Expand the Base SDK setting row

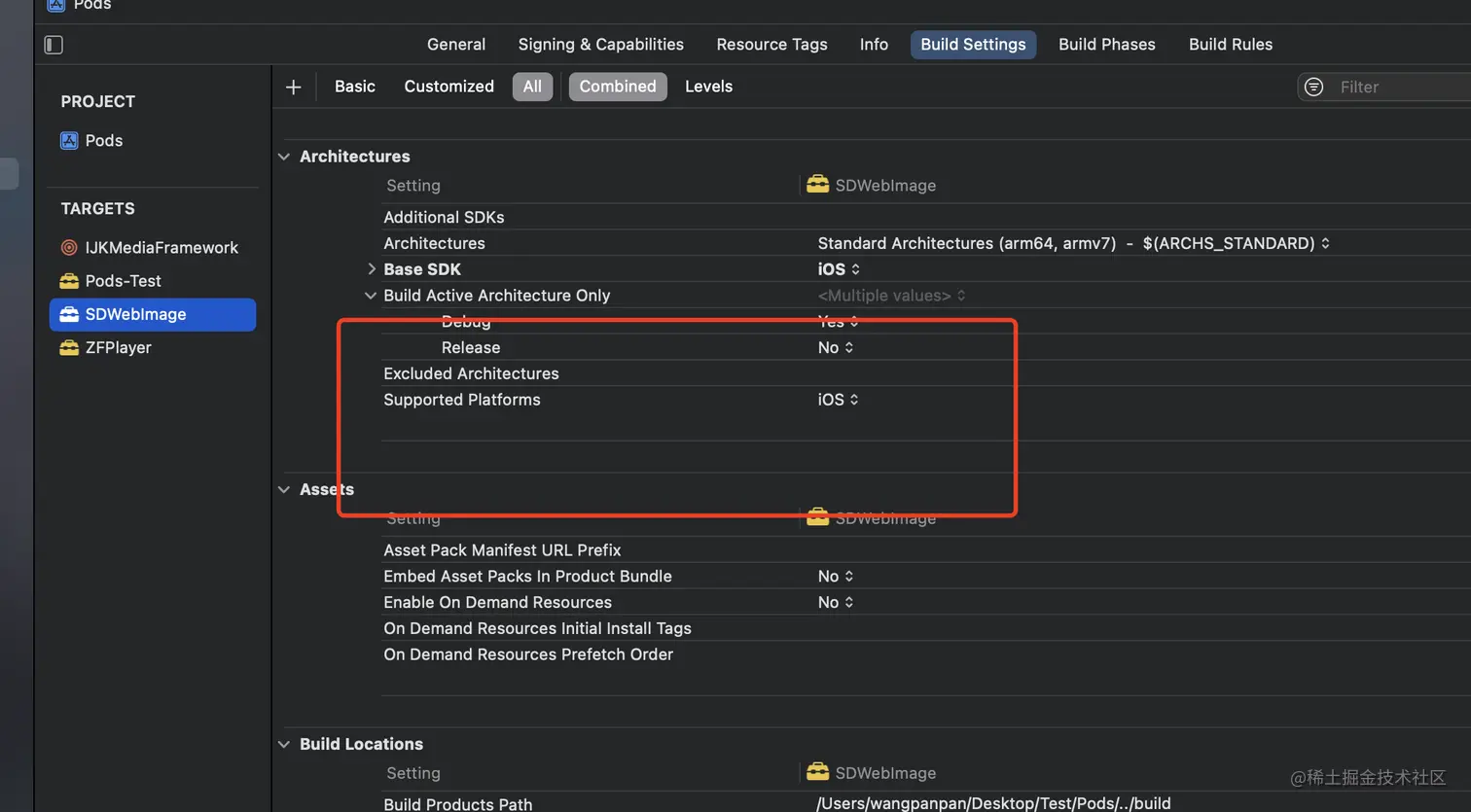pos(372,269)
